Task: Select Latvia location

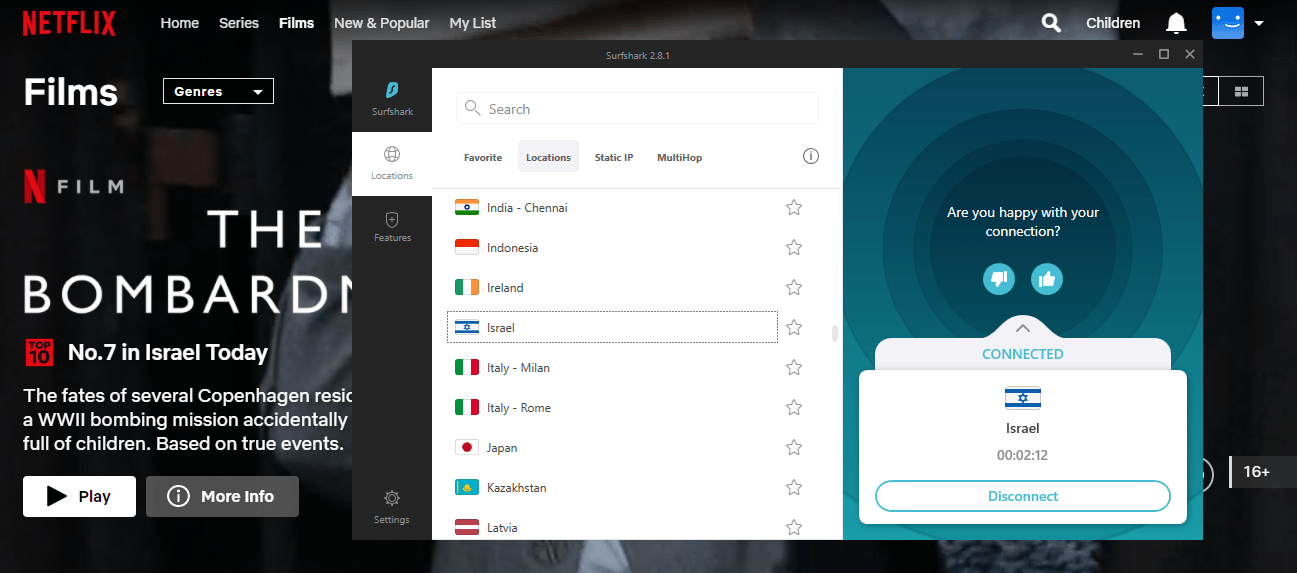Action: click(x=612, y=527)
